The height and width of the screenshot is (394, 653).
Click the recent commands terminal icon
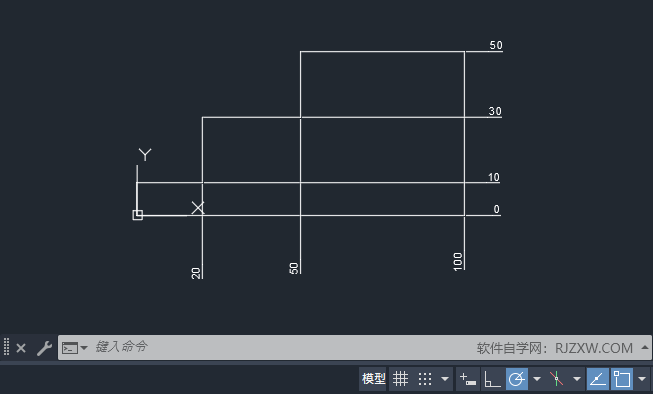tap(70, 348)
